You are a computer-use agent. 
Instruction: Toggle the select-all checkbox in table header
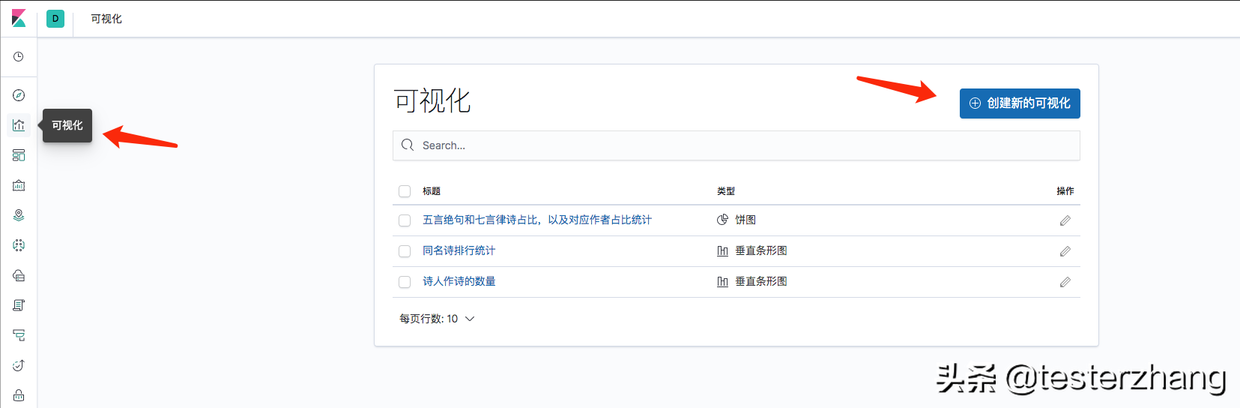404,190
